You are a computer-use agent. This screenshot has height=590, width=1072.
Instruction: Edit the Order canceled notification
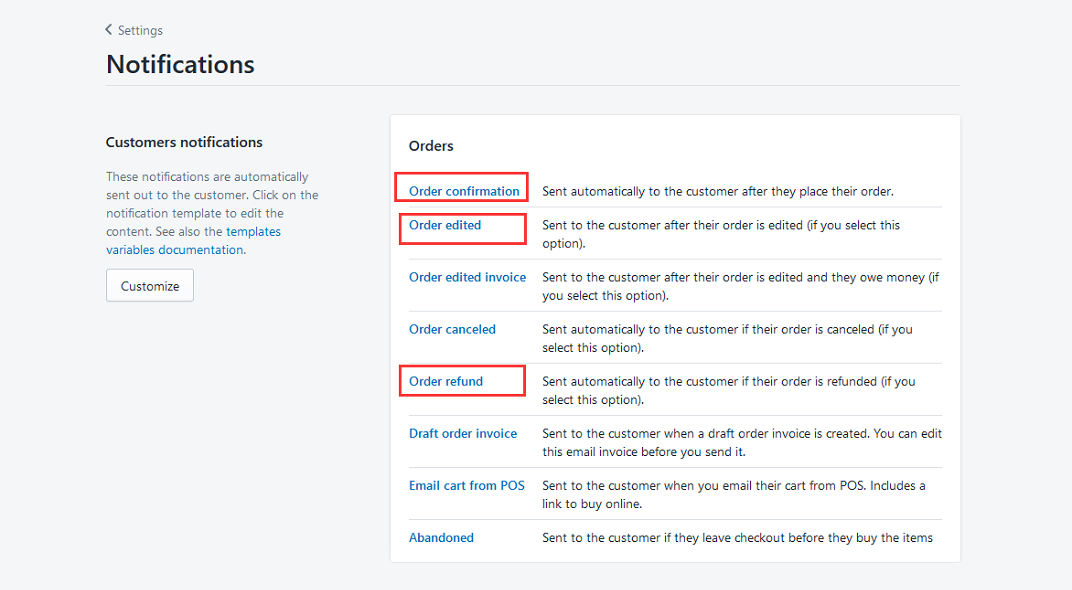(452, 329)
